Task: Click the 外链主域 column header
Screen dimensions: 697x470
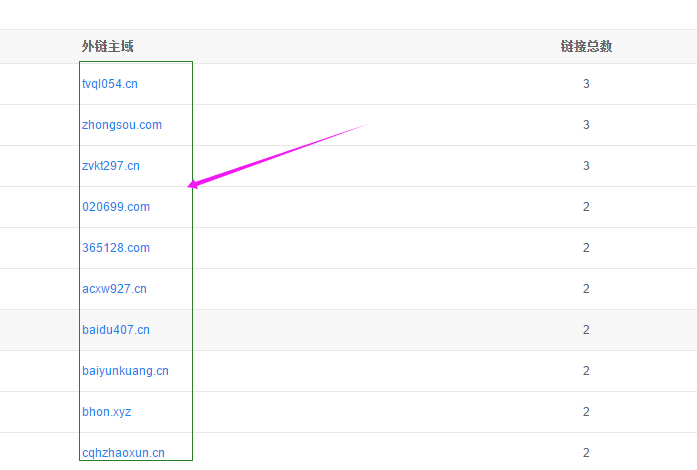Action: [x=108, y=46]
